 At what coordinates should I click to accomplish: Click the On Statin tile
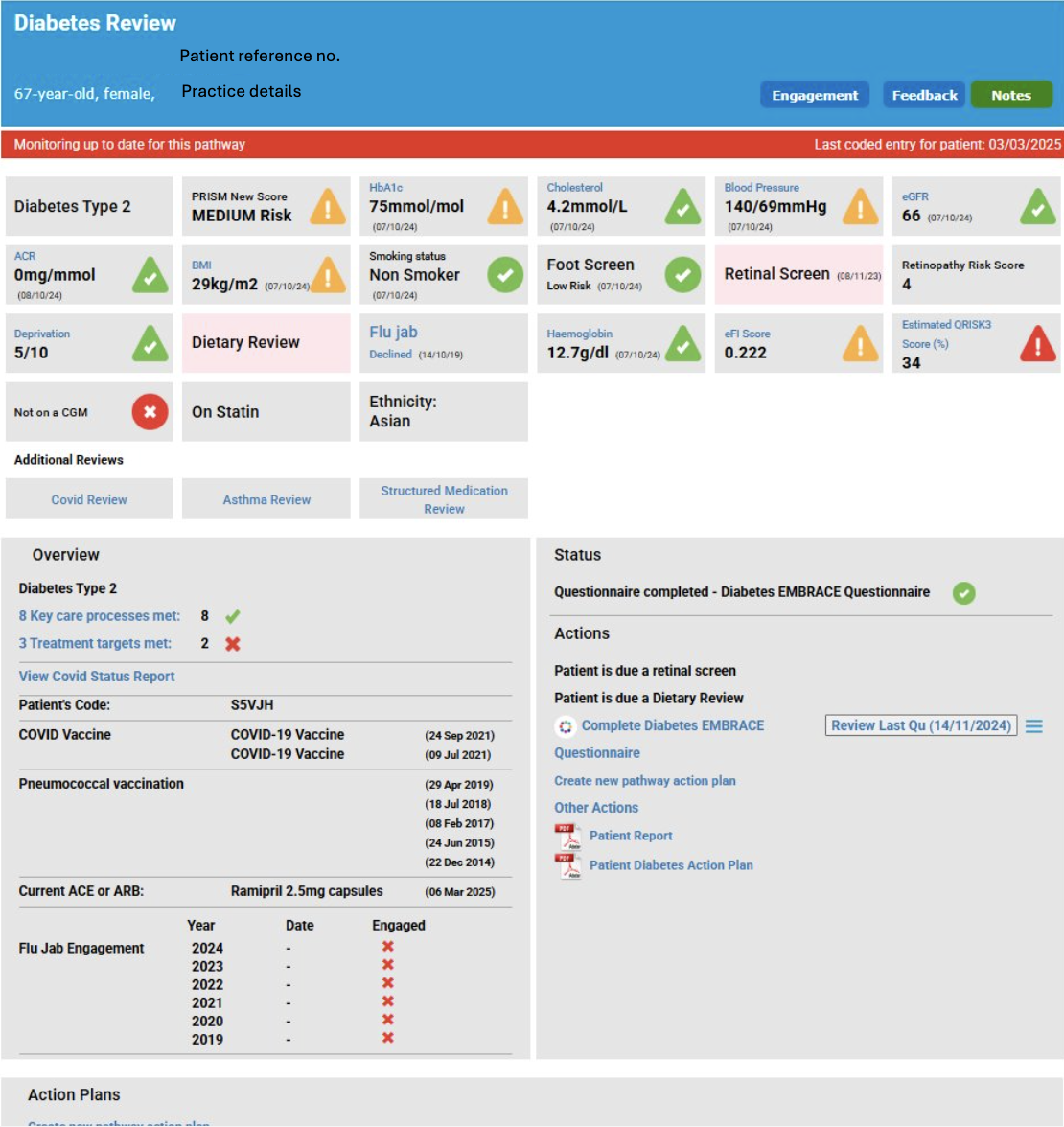click(266, 412)
